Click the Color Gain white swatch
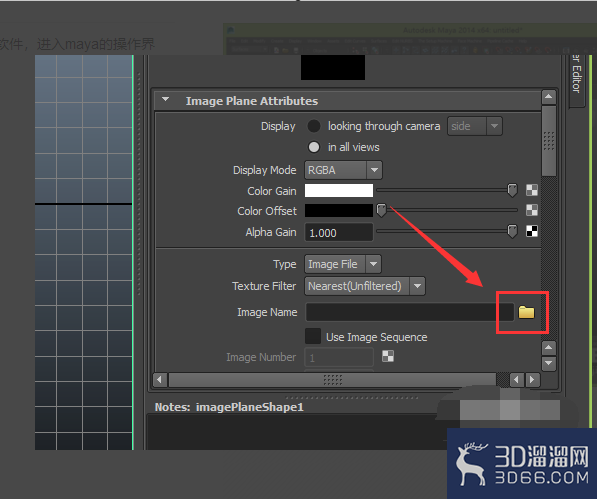 (x=339, y=190)
